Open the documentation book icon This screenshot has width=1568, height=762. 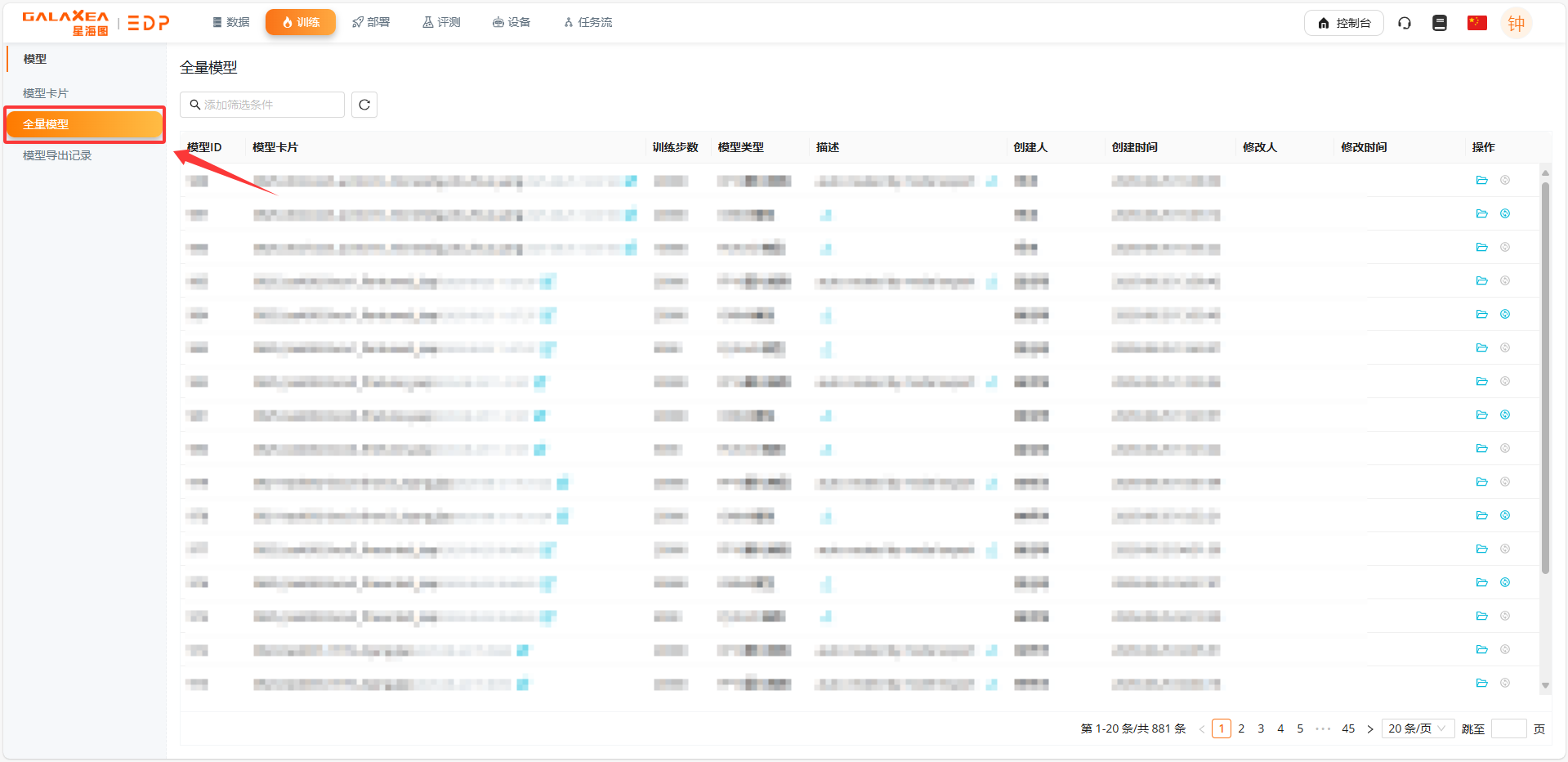1440,23
